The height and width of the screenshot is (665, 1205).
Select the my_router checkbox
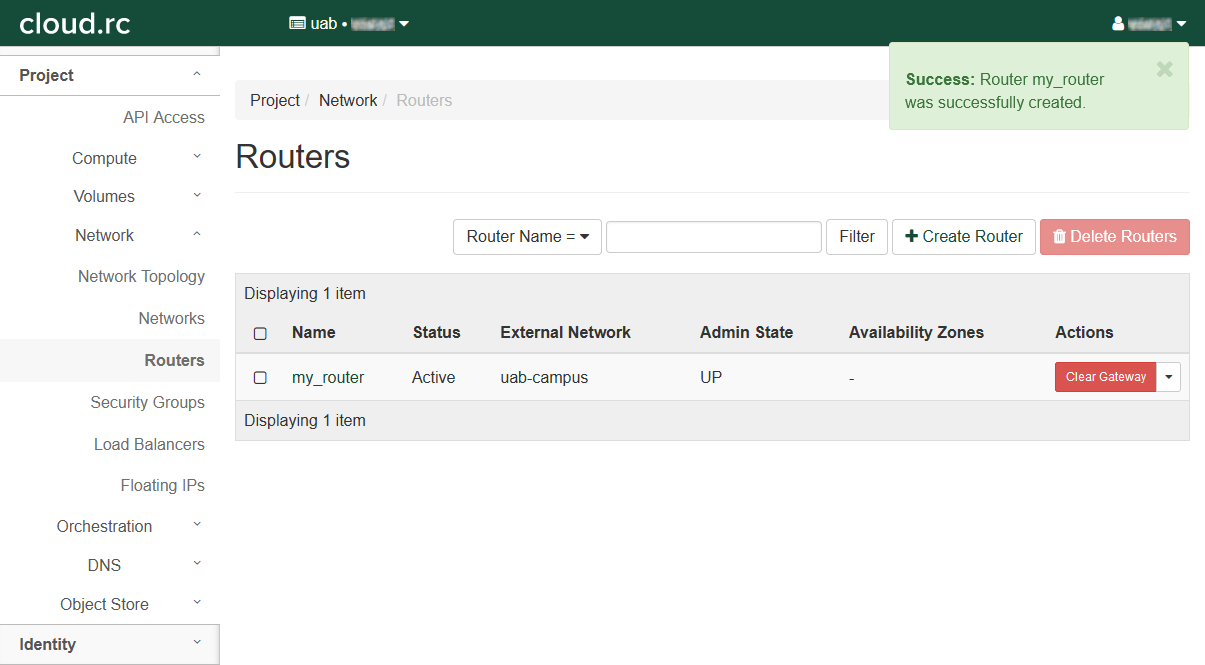pos(260,378)
